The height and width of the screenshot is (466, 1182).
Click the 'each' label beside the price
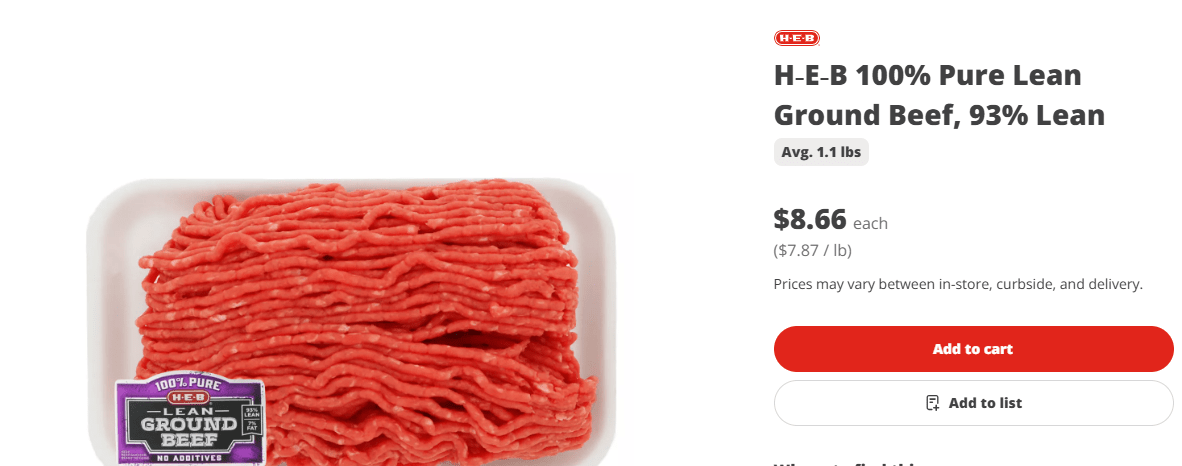tap(871, 224)
